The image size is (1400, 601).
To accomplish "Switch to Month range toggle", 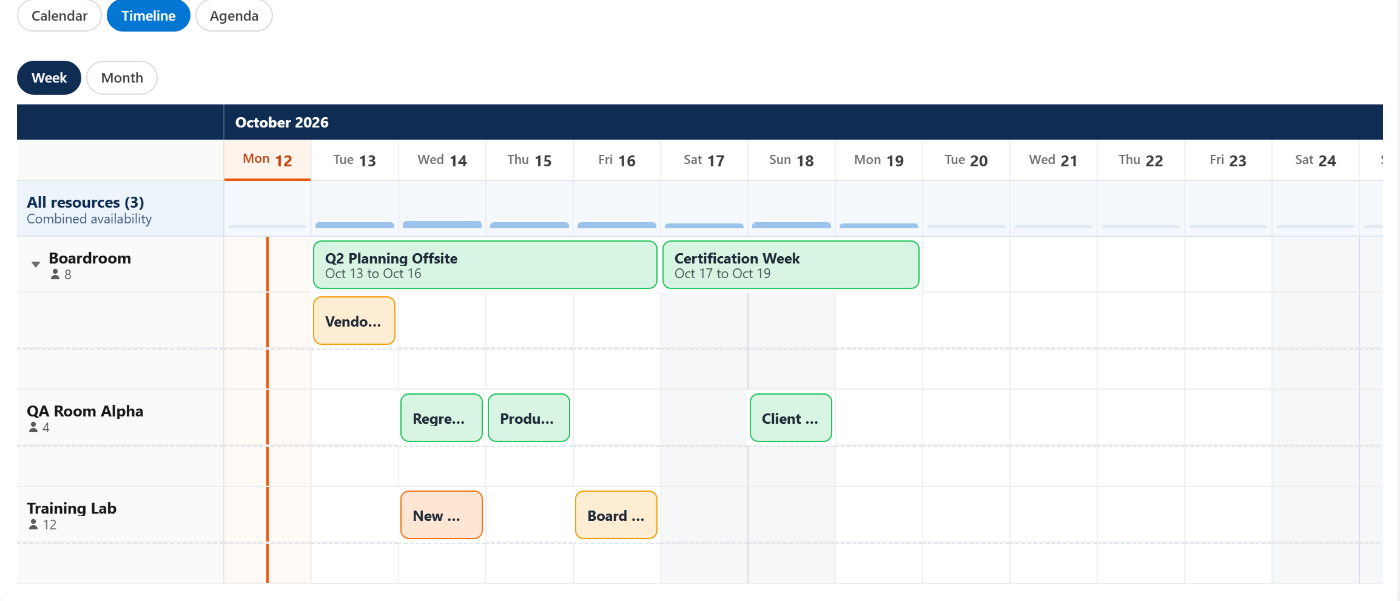I will point(122,78).
